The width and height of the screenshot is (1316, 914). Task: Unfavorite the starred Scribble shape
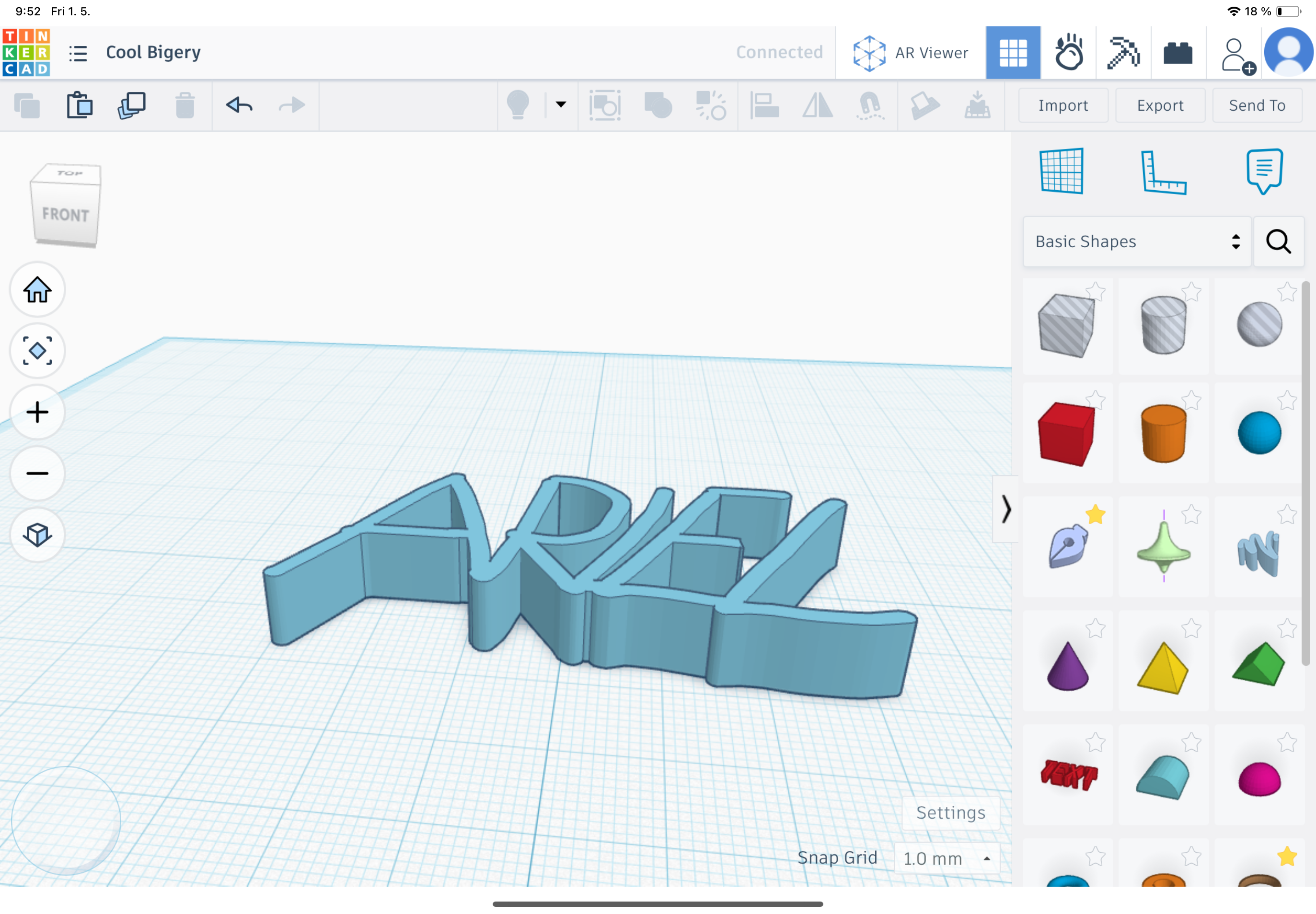click(x=1096, y=515)
